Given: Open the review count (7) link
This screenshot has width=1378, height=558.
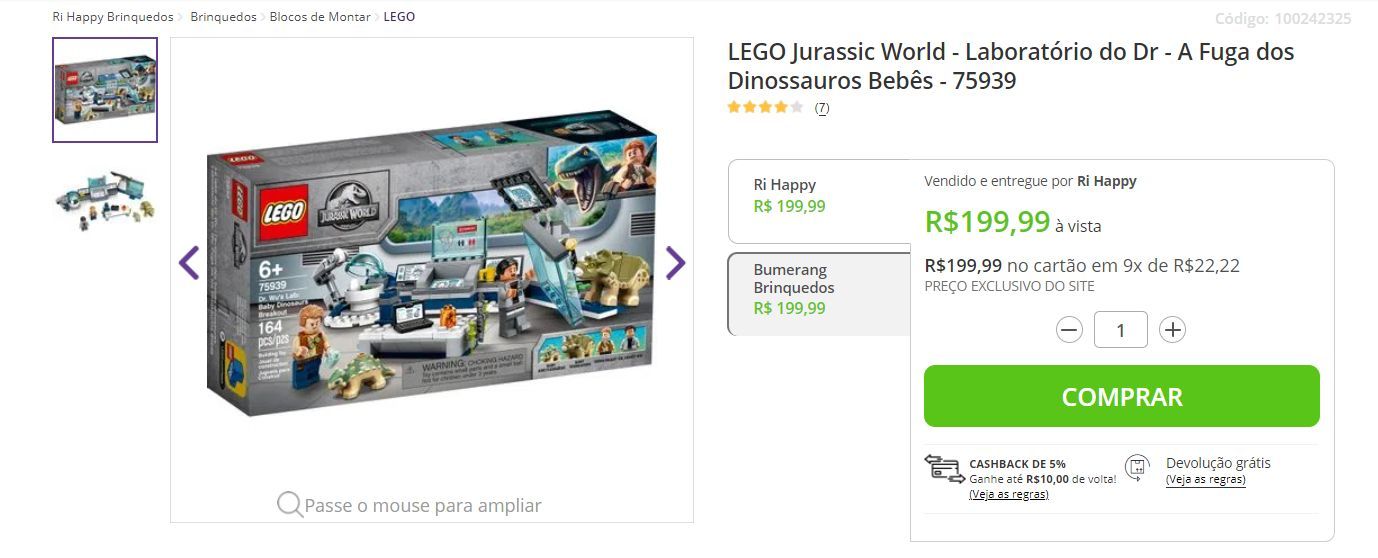Looking at the screenshot, I should [822, 108].
